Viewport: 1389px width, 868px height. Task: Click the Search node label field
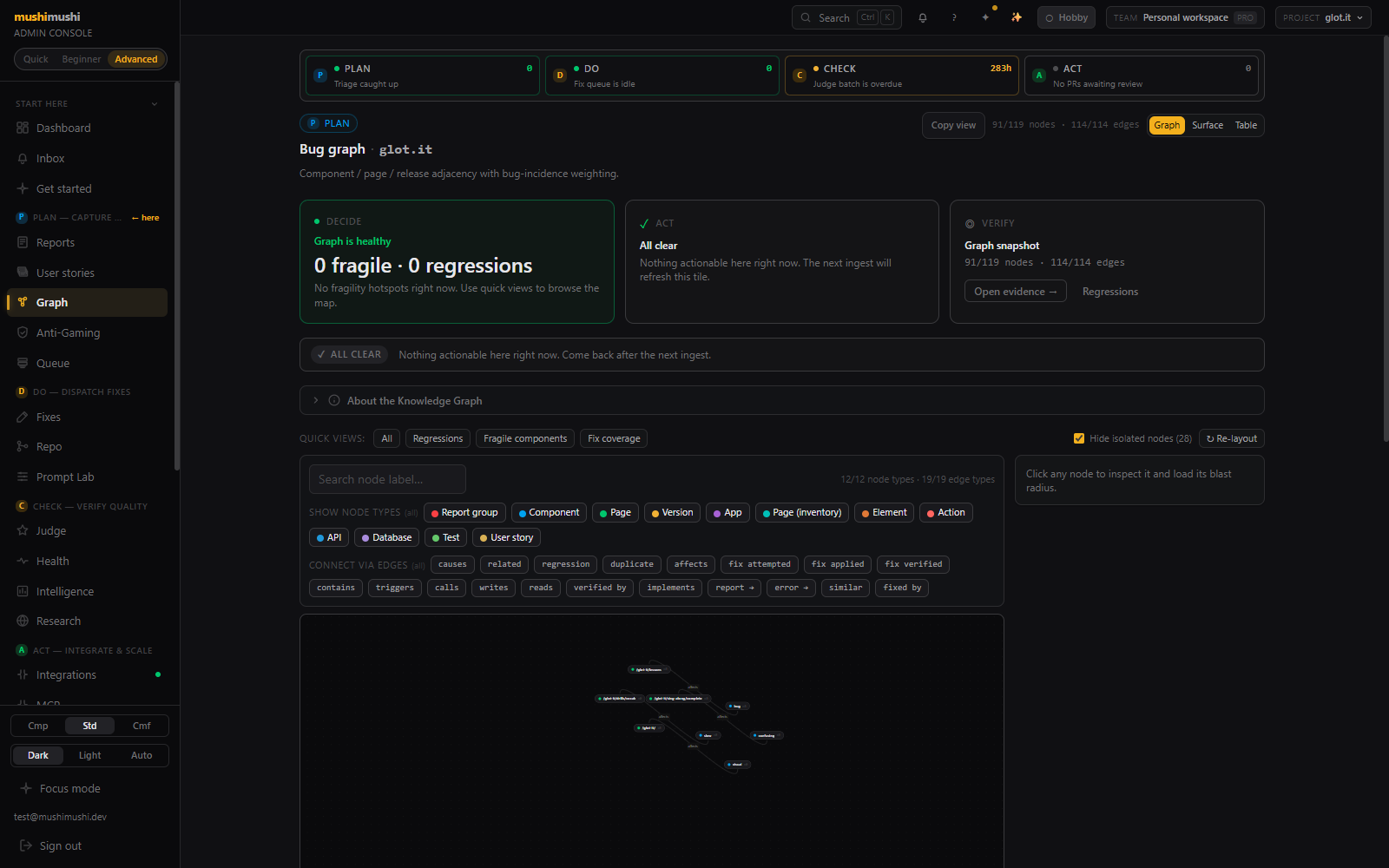[387, 479]
